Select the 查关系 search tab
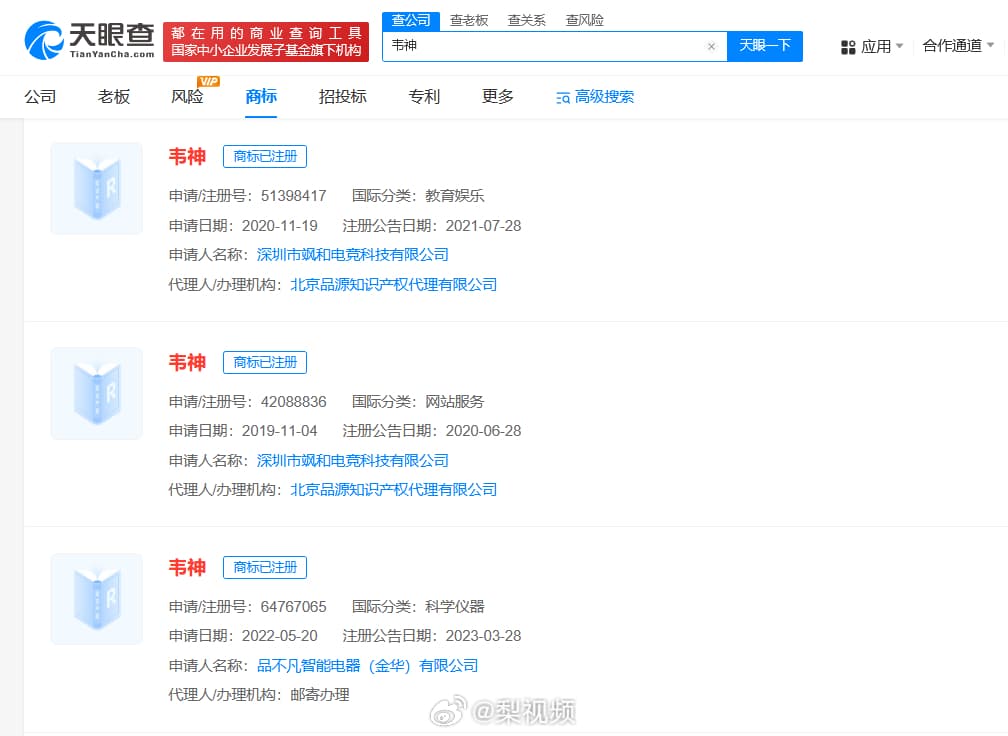Viewport: 1008px width, 736px height. click(x=526, y=21)
